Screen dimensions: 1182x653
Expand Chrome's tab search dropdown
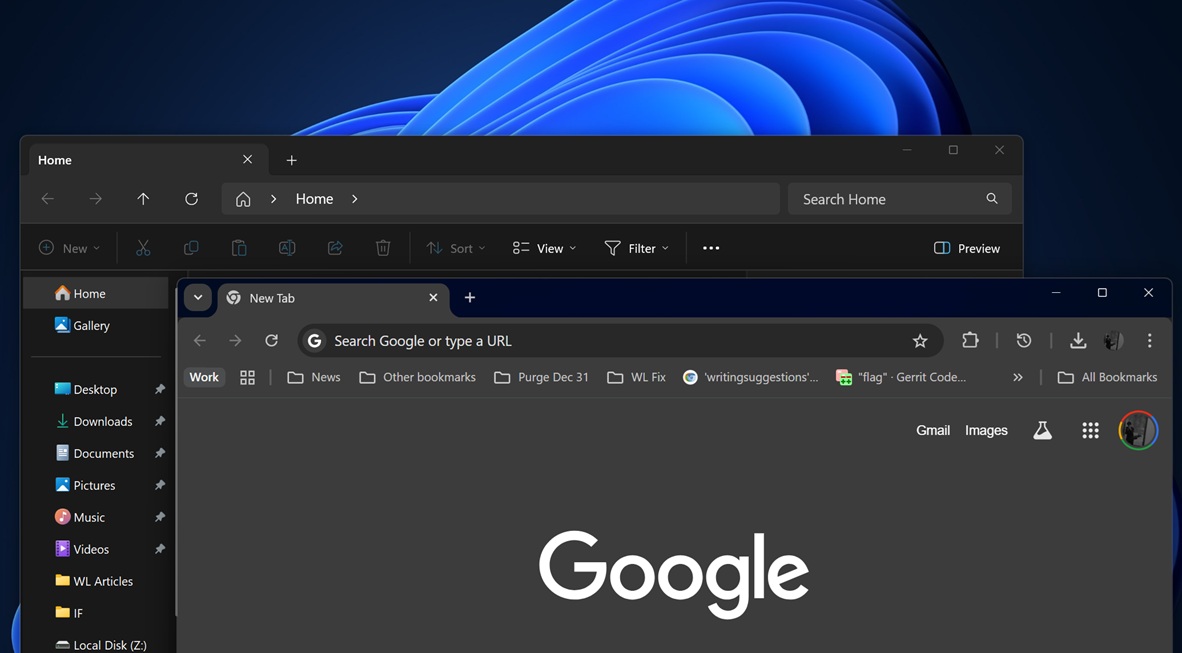coord(198,298)
